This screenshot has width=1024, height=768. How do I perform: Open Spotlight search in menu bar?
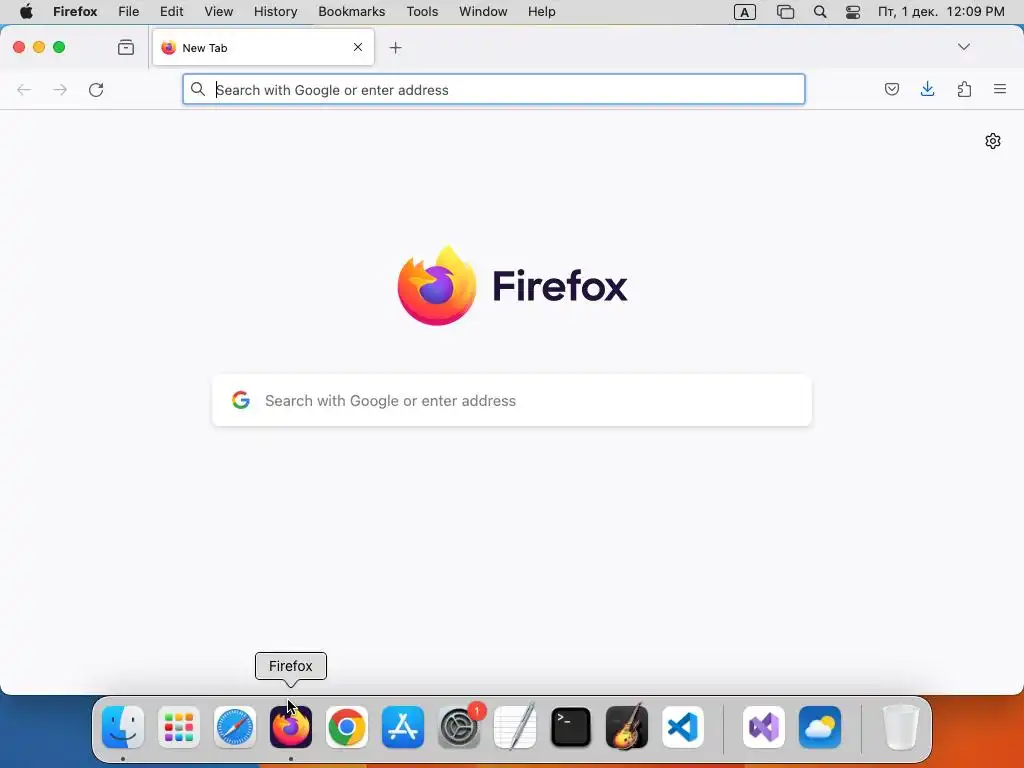coord(820,12)
